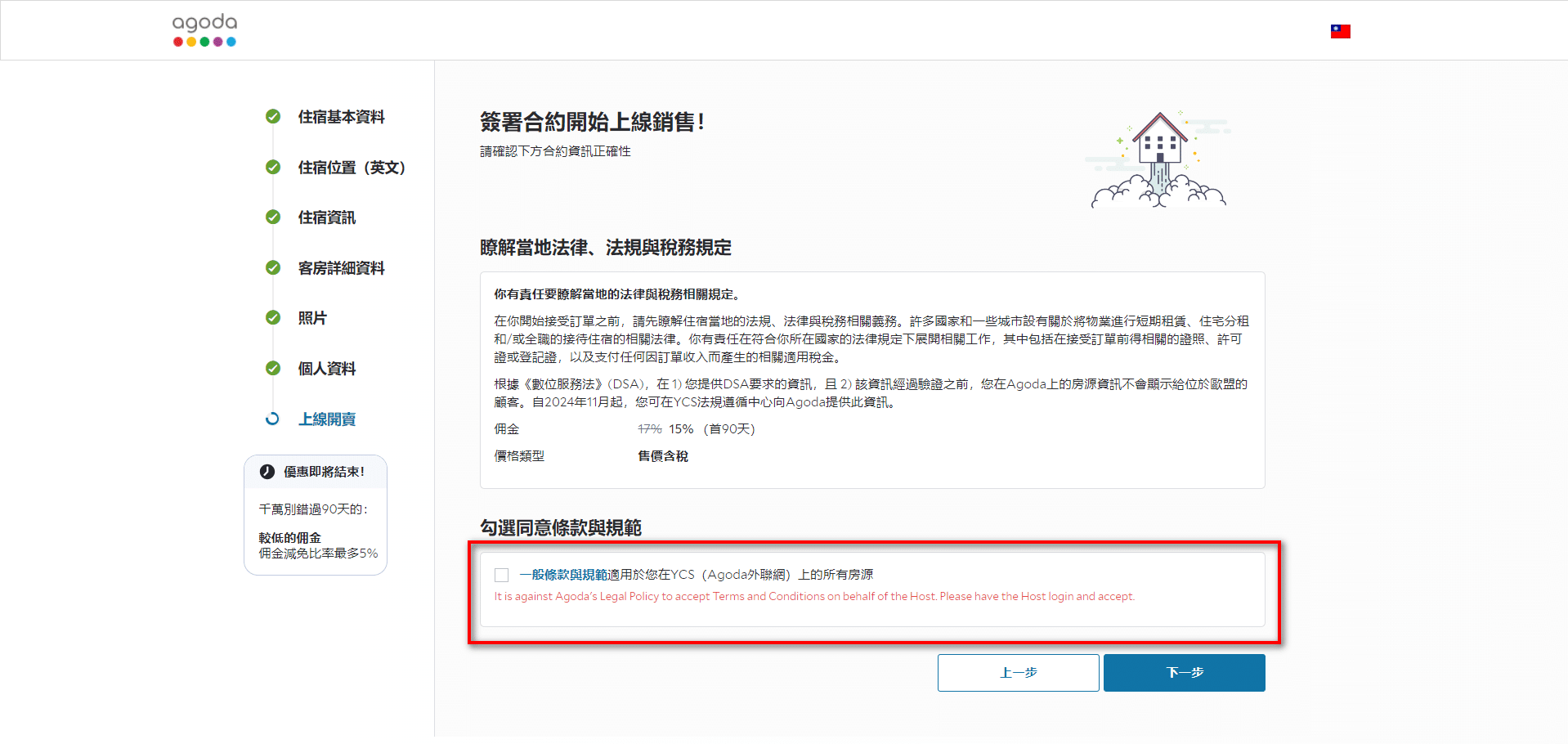This screenshot has width=1568, height=744.
Task: Click the 價格類型 label
Action: 519,456
